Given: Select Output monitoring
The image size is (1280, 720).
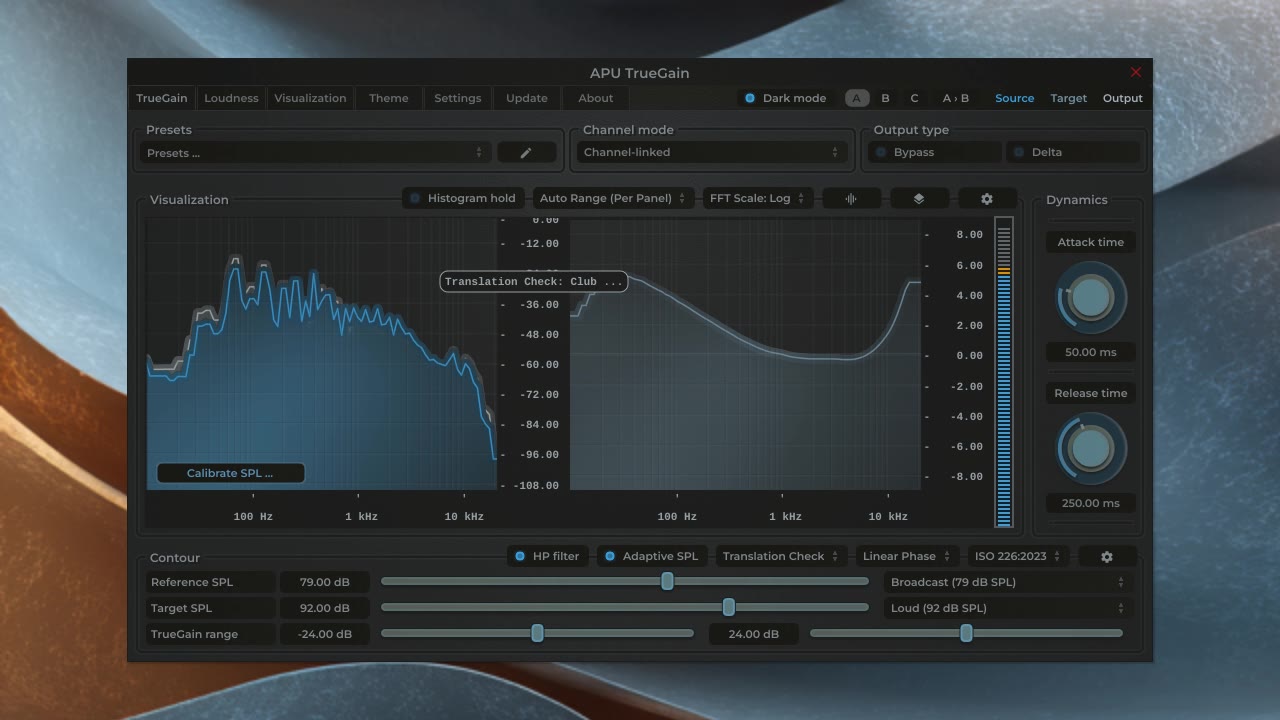Looking at the screenshot, I should coord(1123,98).
